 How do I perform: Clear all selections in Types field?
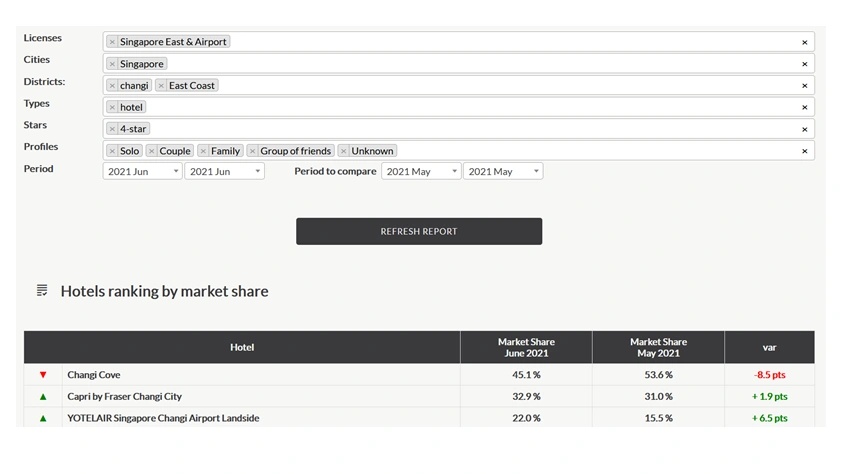click(x=804, y=108)
